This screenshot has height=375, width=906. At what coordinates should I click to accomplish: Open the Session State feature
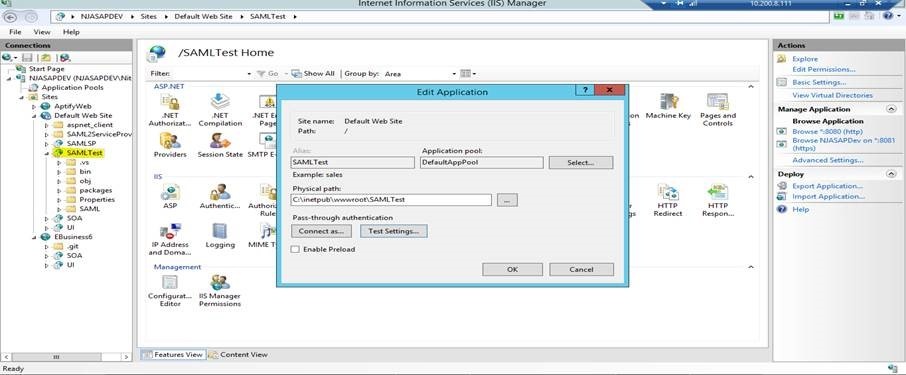(220, 145)
